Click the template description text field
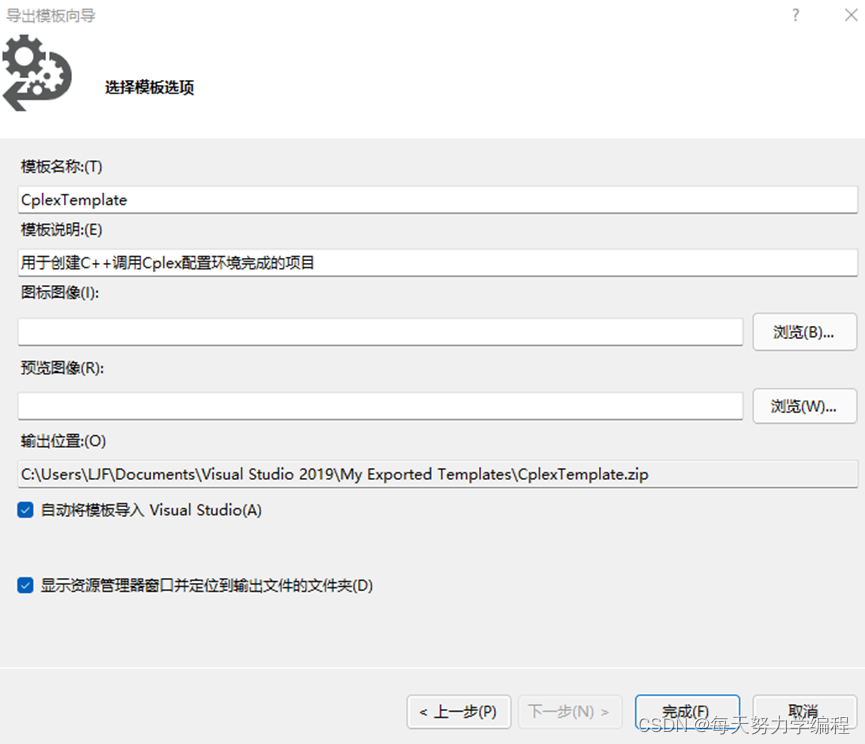The height and width of the screenshot is (744, 865). click(437, 262)
